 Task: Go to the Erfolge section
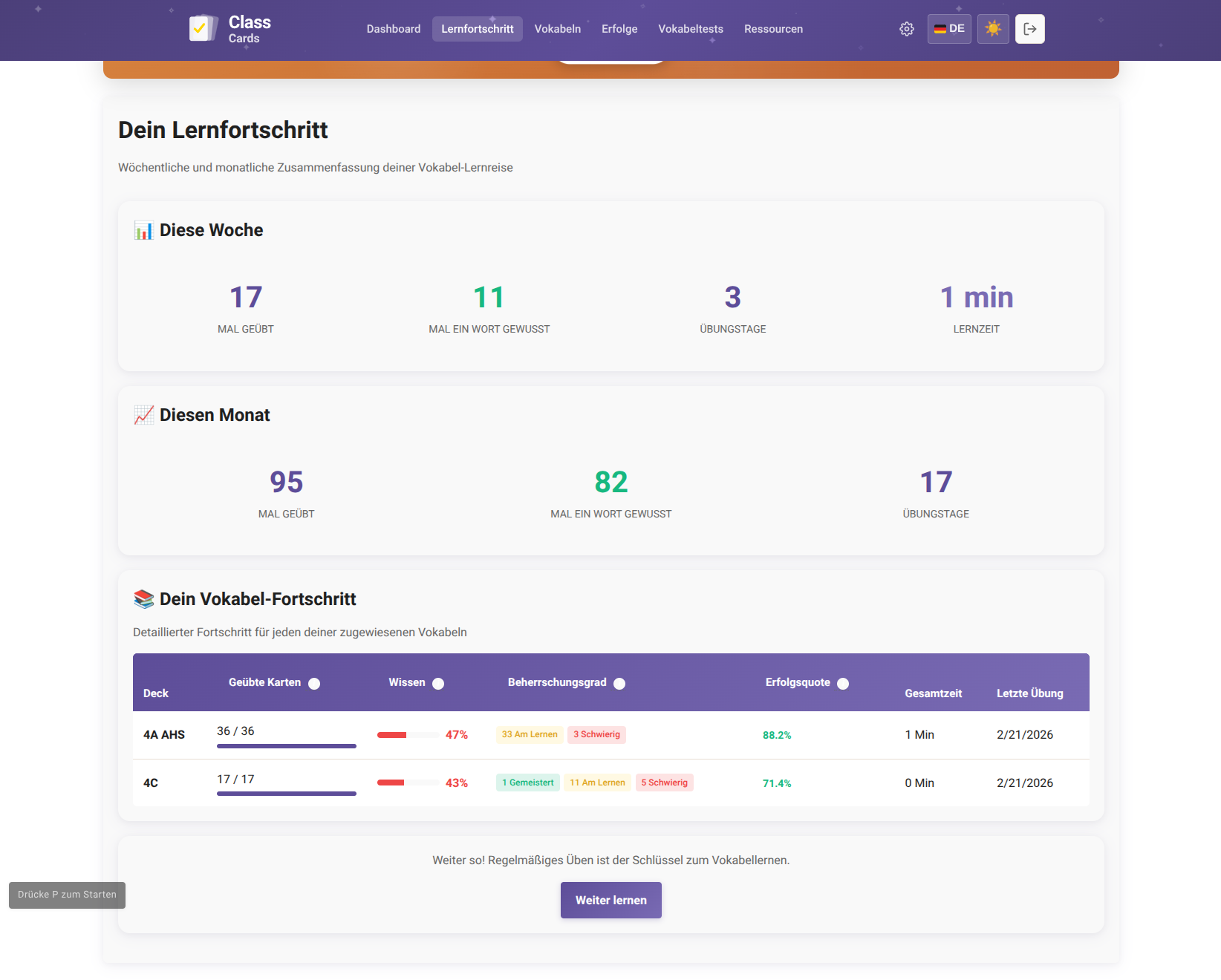[619, 28]
